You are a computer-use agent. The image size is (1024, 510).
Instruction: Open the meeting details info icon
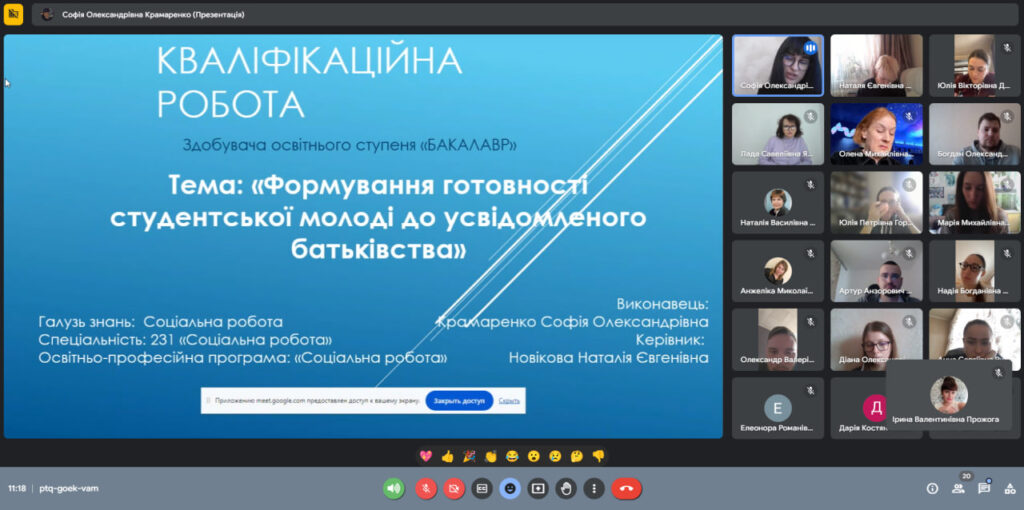tap(932, 488)
